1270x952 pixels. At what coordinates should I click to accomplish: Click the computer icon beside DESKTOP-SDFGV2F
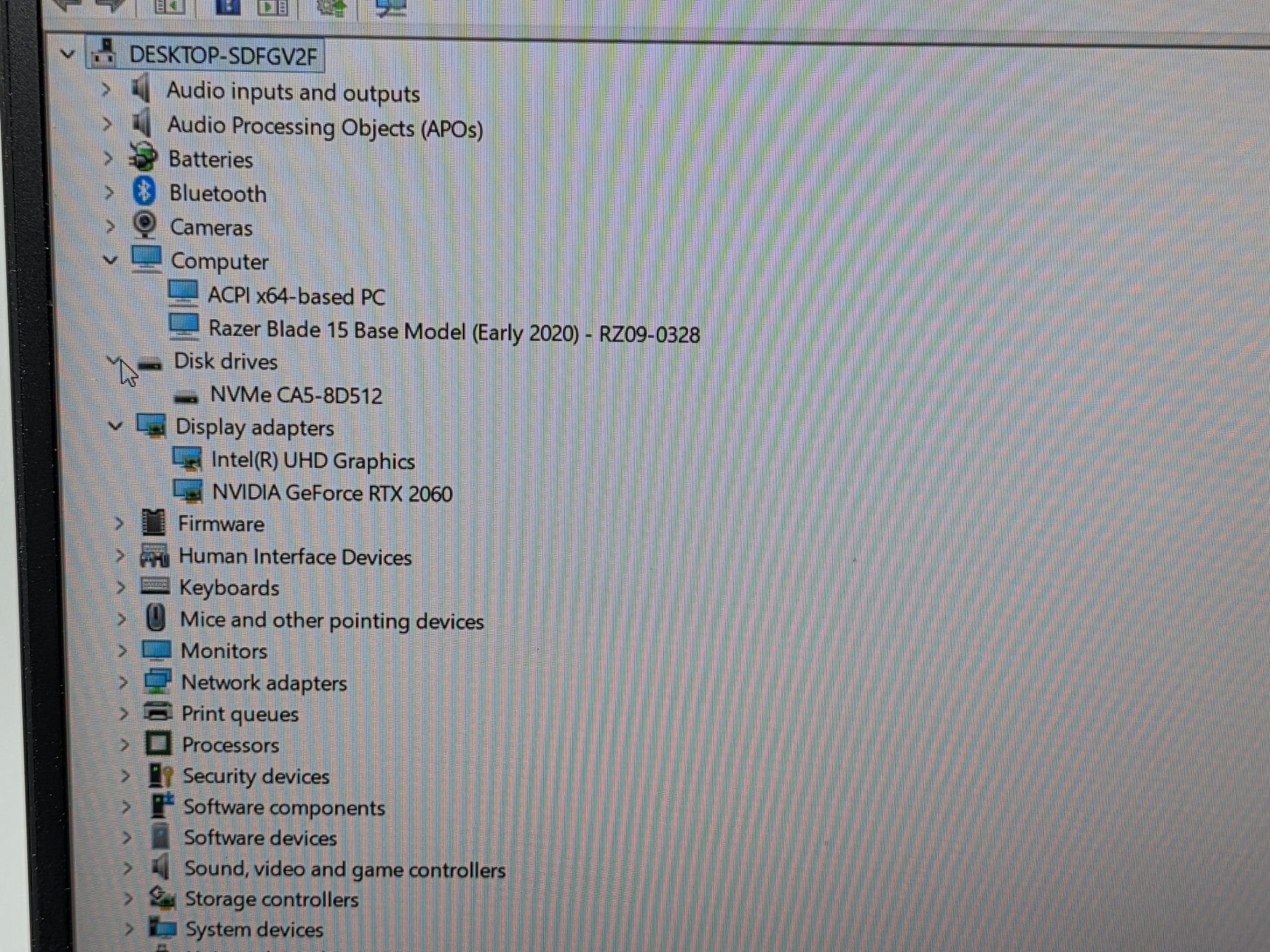coord(104,53)
